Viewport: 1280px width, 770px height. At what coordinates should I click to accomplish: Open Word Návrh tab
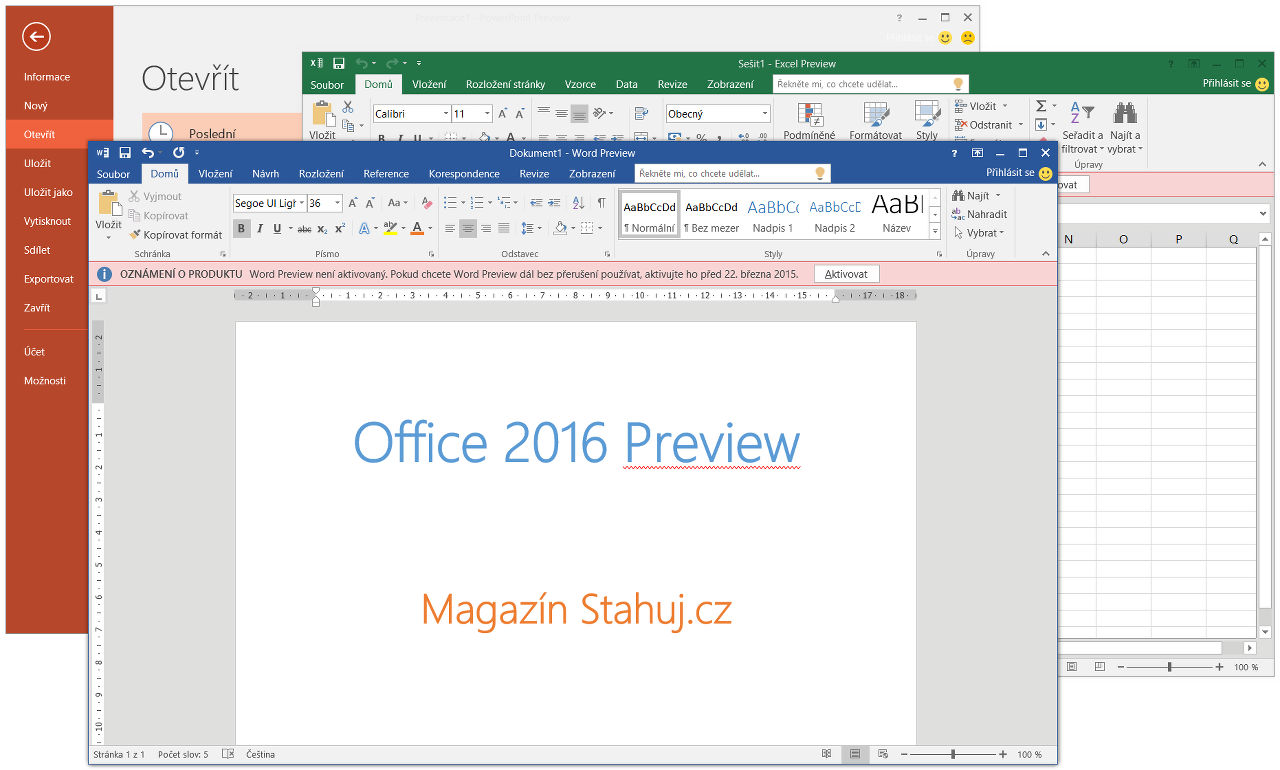pyautogui.click(x=266, y=174)
